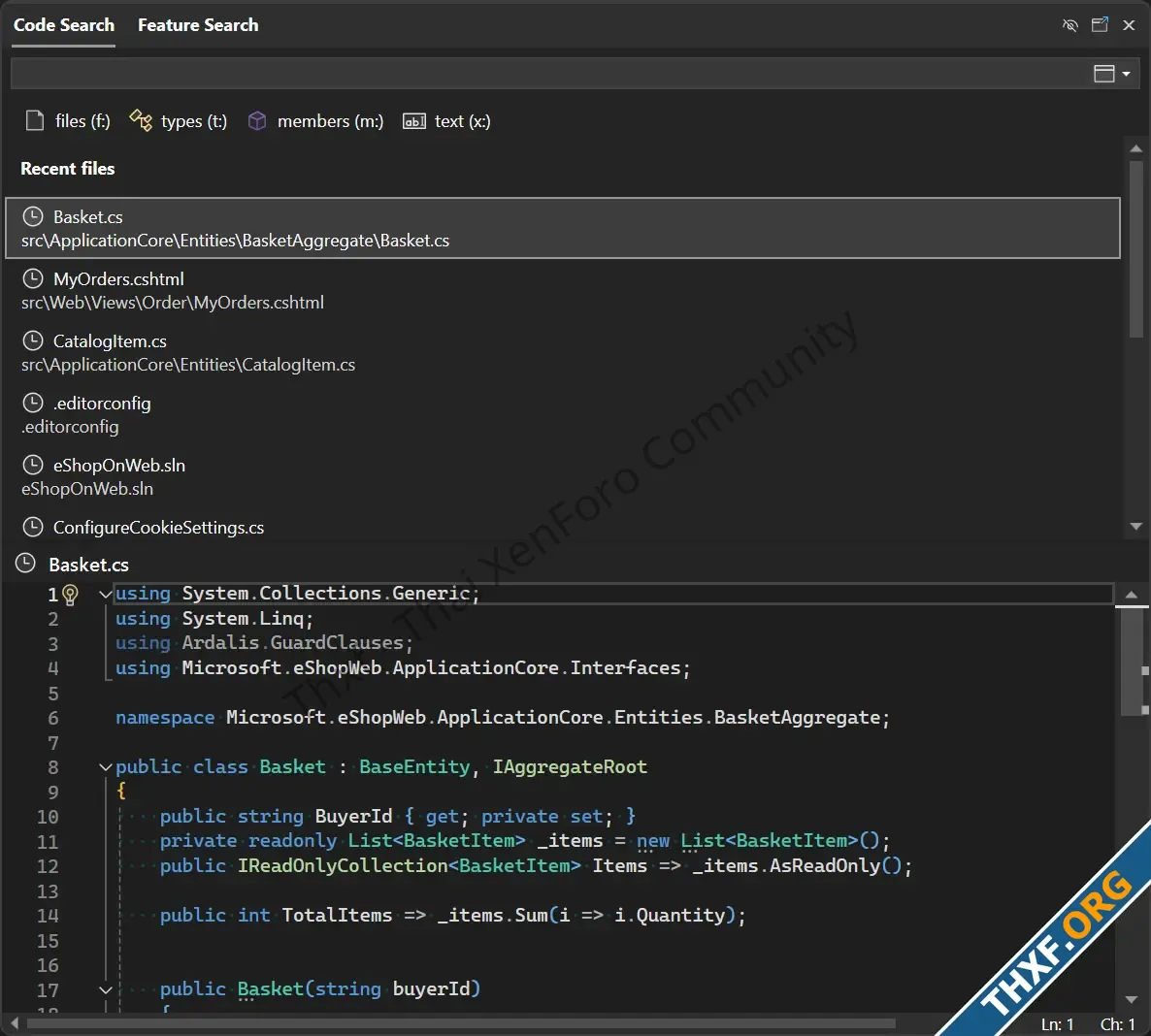Click the Basket.cs preview header title
Image resolution: width=1151 pixels, height=1036 pixels.
point(89,565)
